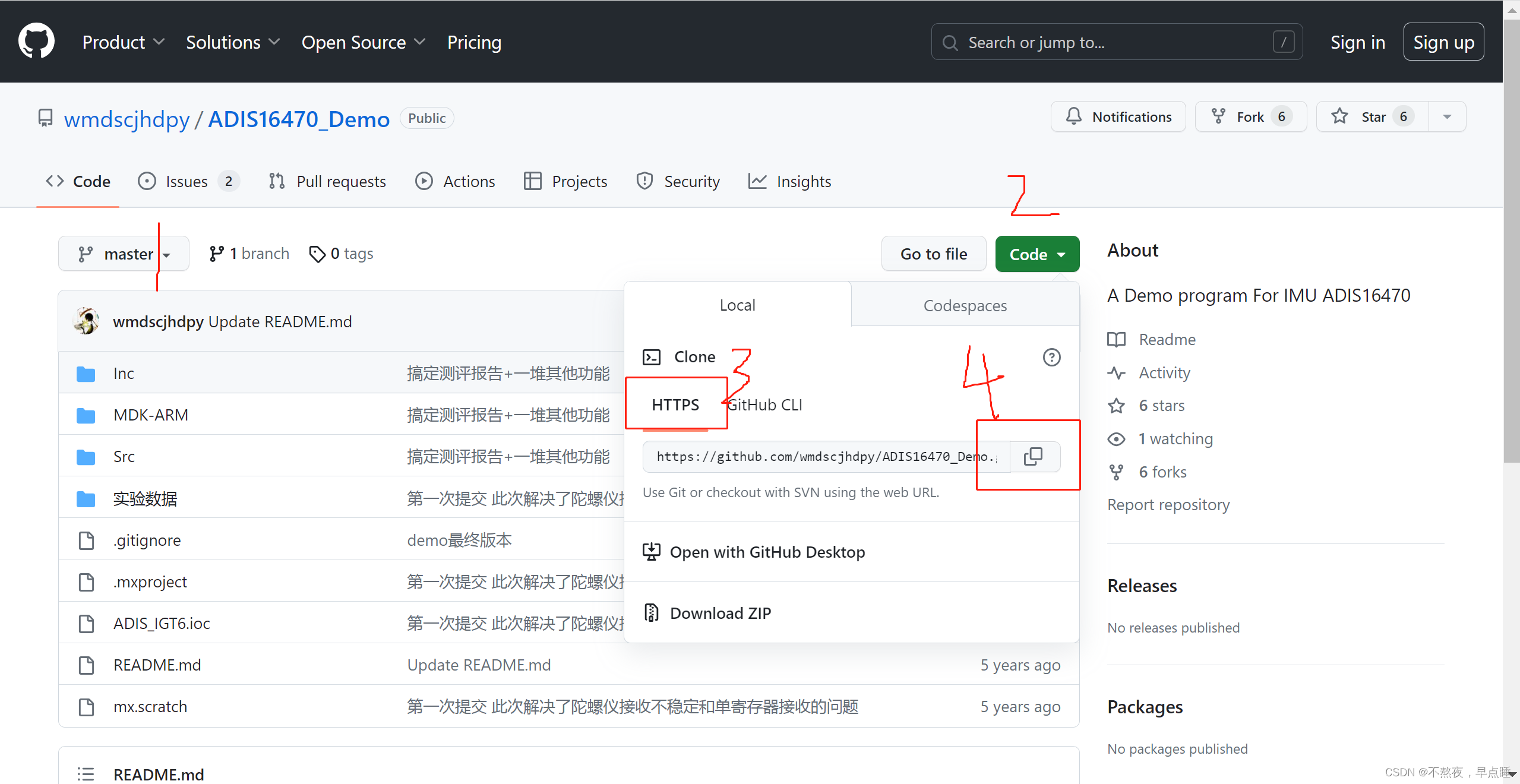Image resolution: width=1520 pixels, height=784 pixels.
Task: Click the Issues tab icon
Action: coord(147,182)
